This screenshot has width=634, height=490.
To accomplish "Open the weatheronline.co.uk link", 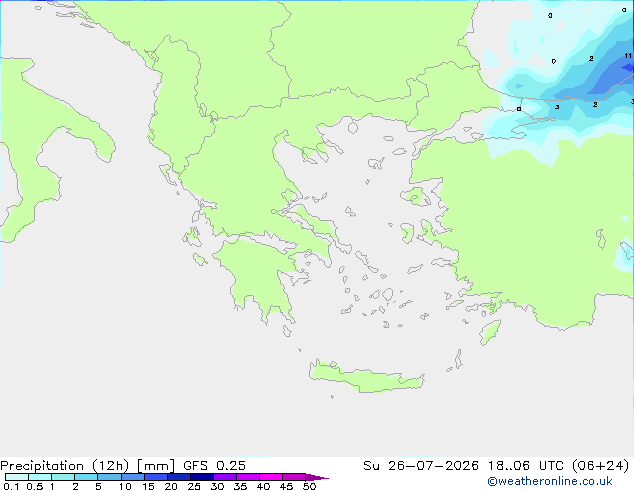I will coord(550,481).
